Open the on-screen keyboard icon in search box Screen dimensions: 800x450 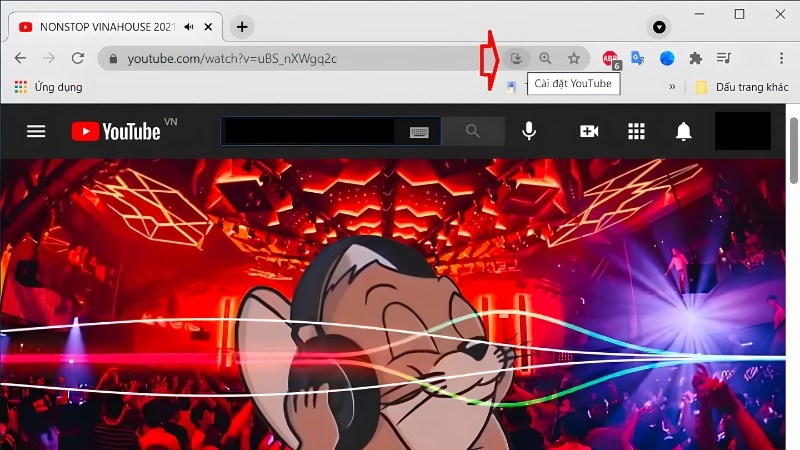(419, 132)
